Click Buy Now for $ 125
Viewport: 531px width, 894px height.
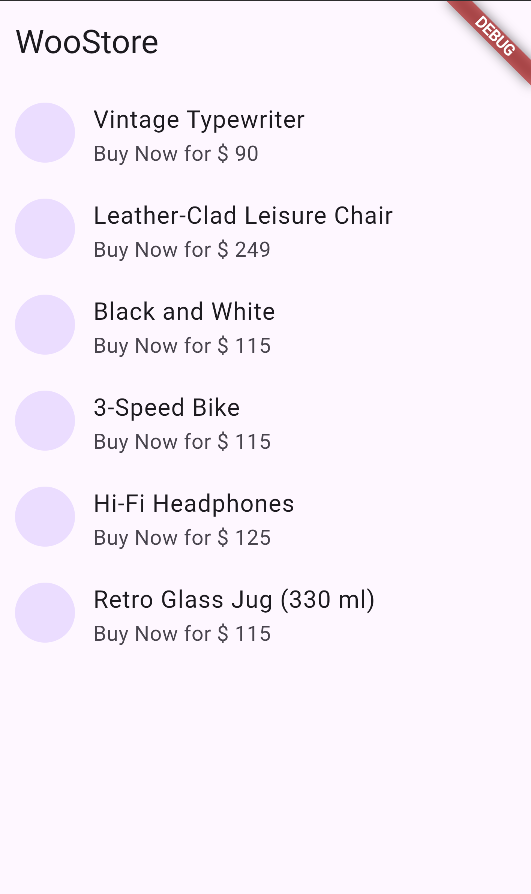tap(182, 538)
